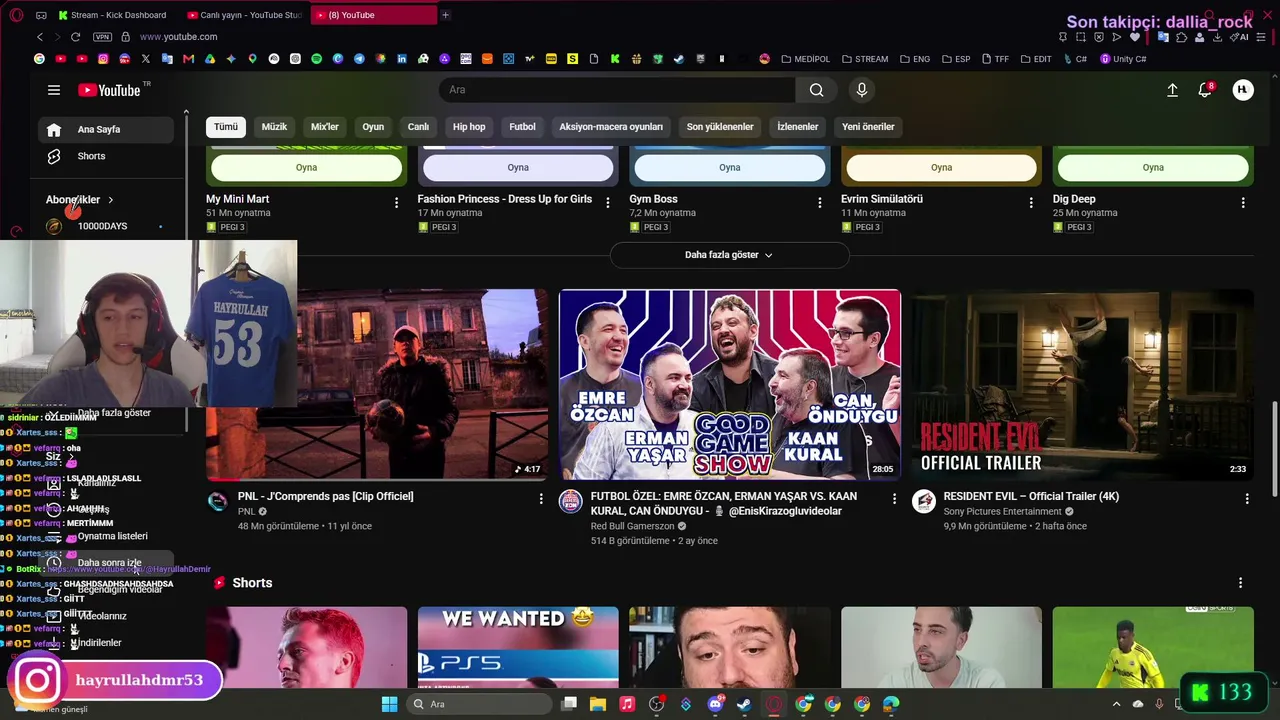Click Oyna for My Mini Mart
1280x720 pixels.
307,167
